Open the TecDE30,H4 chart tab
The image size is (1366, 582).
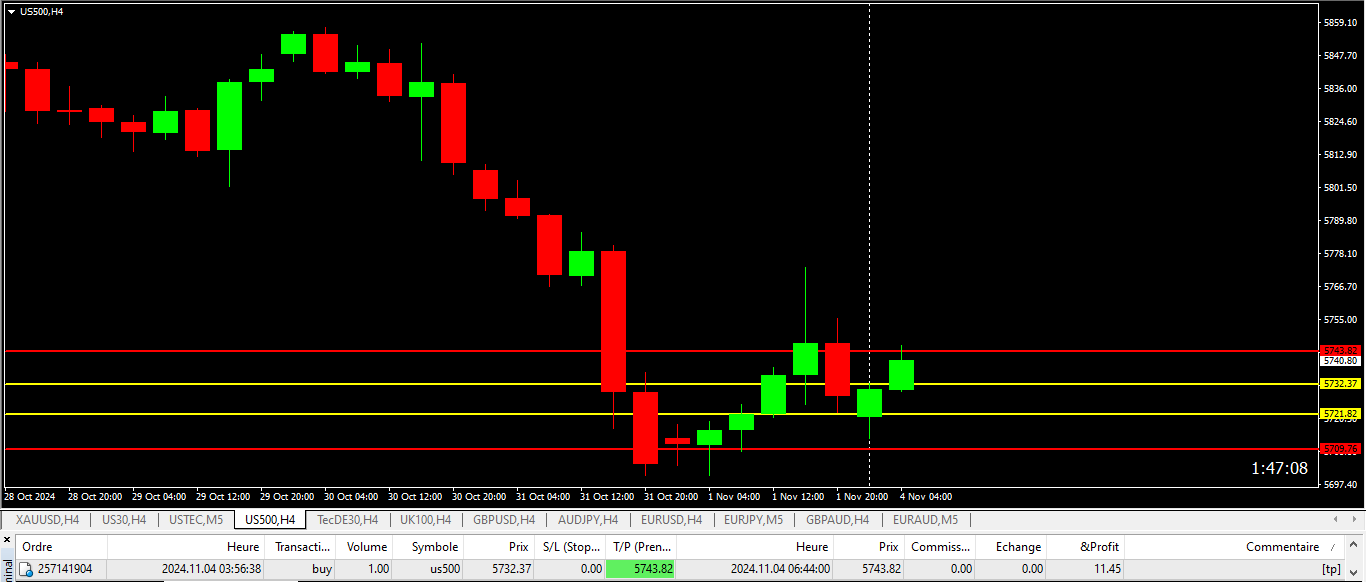347,520
